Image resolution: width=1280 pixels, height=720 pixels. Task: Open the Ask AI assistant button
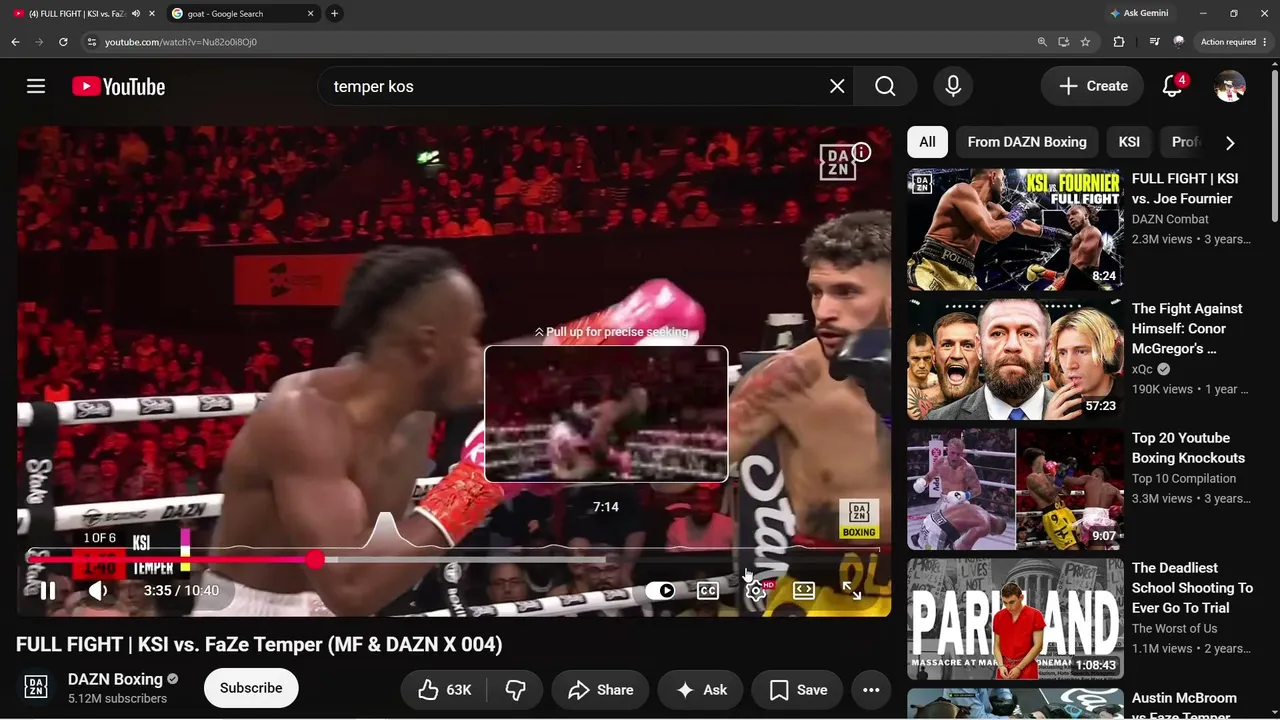pyautogui.click(x=701, y=690)
